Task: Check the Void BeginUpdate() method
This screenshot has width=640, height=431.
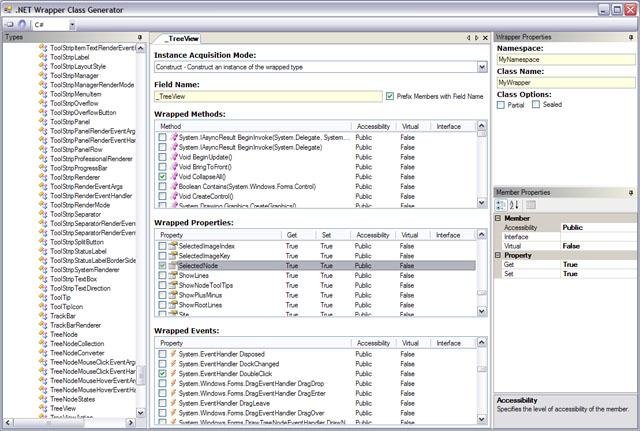Action: (162, 157)
